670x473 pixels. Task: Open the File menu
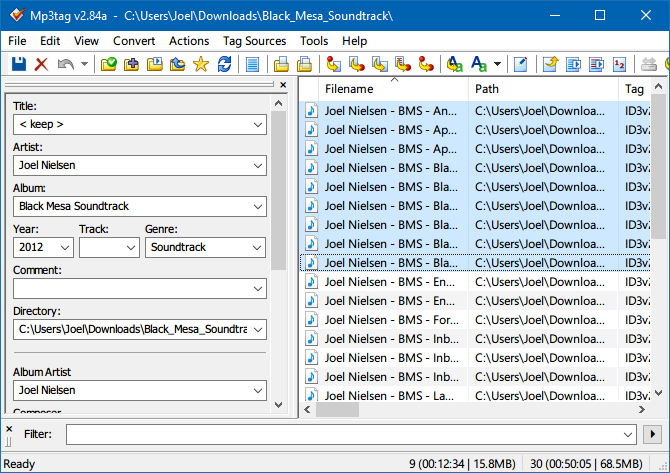pos(17,41)
